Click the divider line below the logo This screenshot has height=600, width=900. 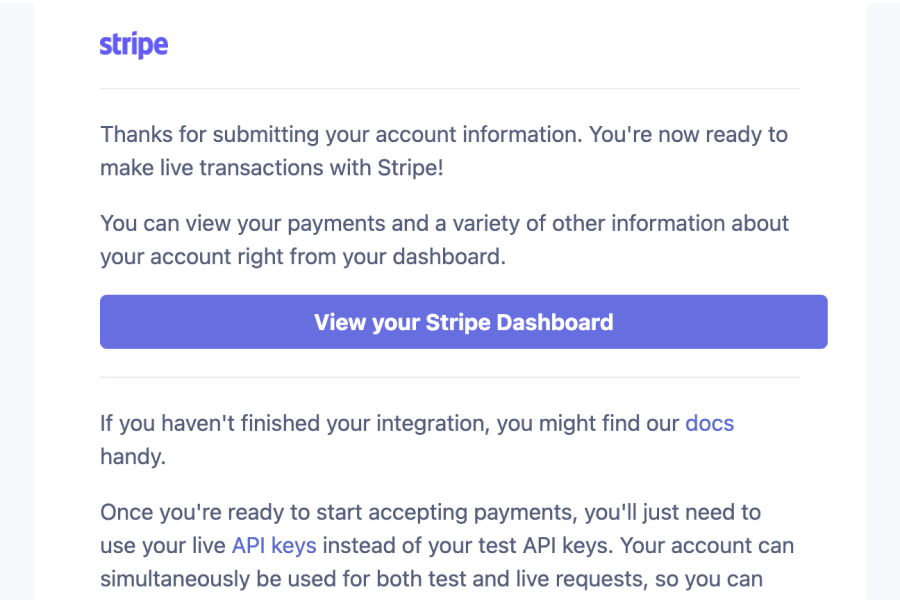coord(449,88)
